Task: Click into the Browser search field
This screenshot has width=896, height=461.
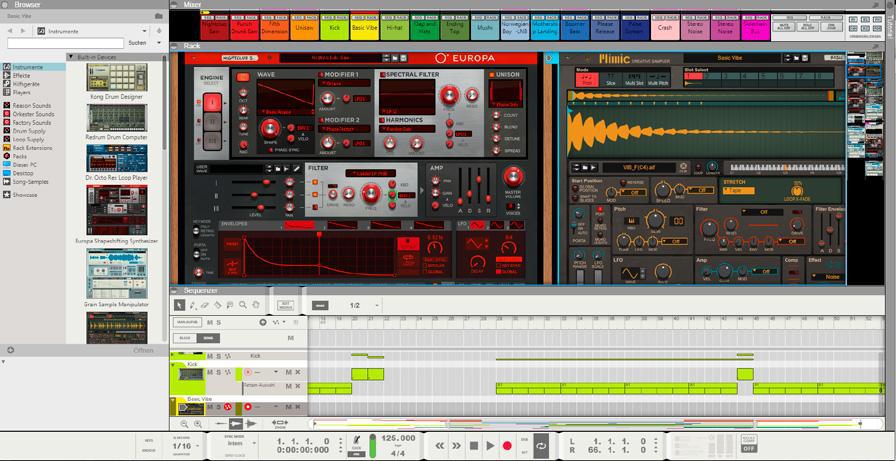Action: (x=66, y=43)
